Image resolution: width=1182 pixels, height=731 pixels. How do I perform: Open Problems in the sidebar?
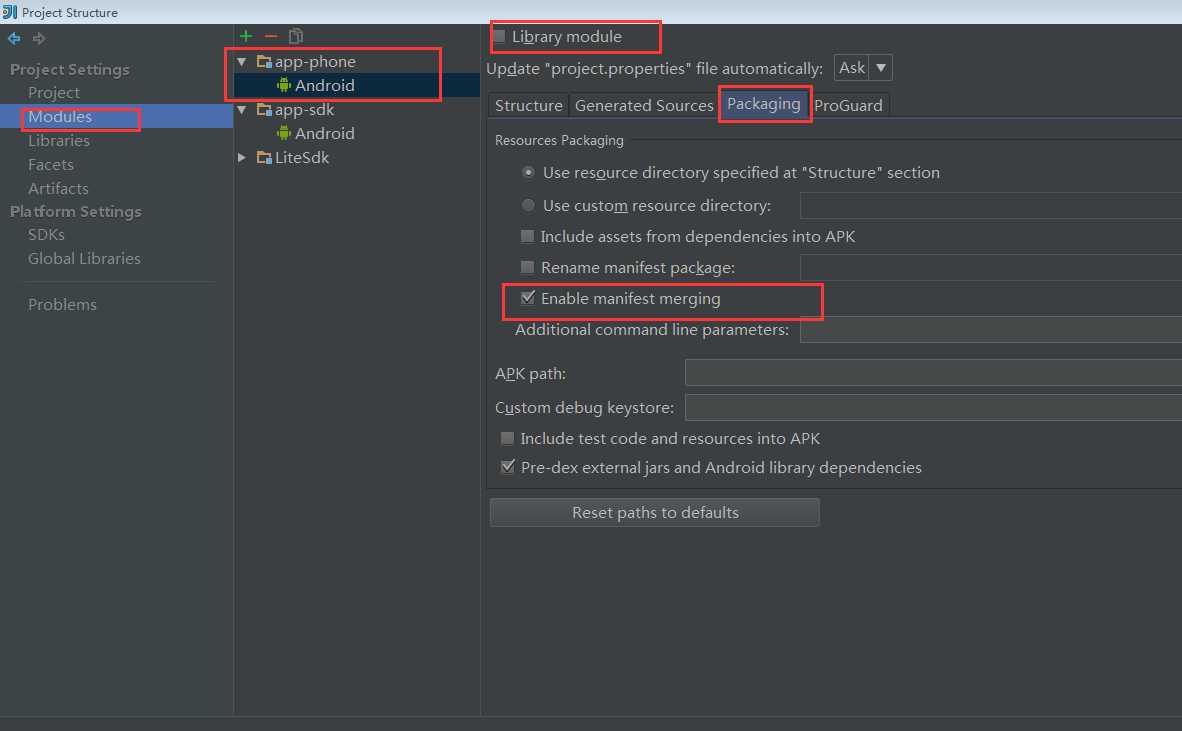[63, 304]
